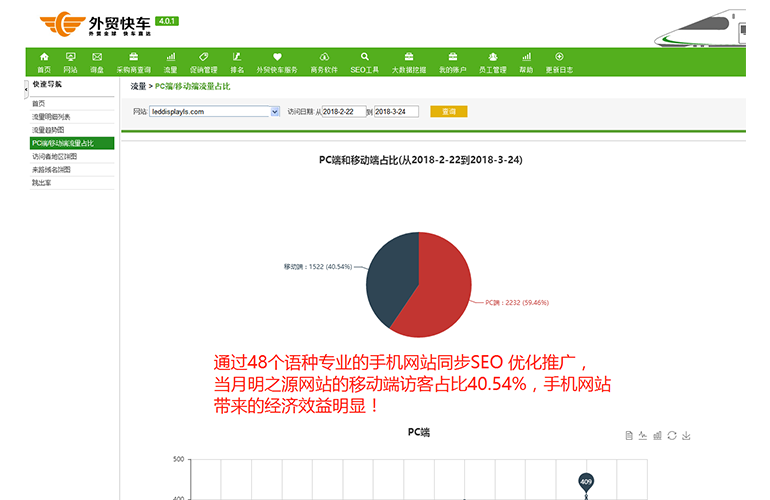Open the chart data view icon
770x500 pixels.
coord(629,435)
